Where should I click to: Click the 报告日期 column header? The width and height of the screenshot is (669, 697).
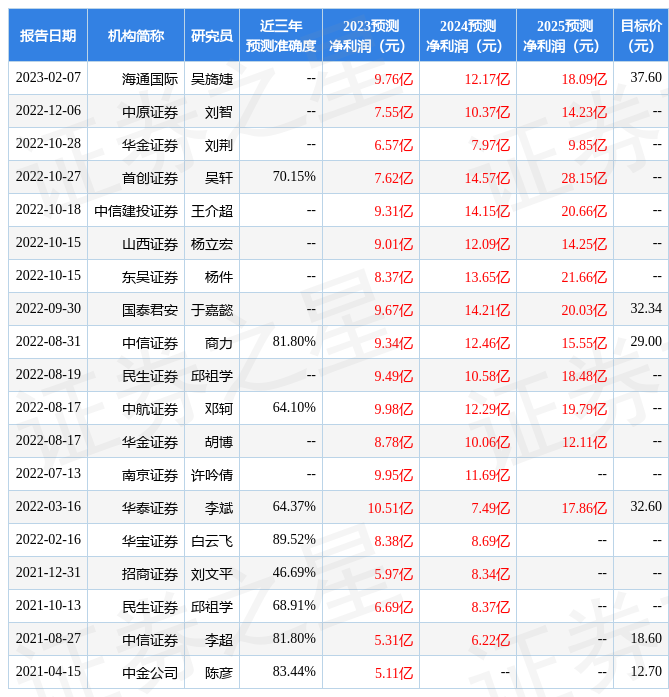click(x=48, y=36)
